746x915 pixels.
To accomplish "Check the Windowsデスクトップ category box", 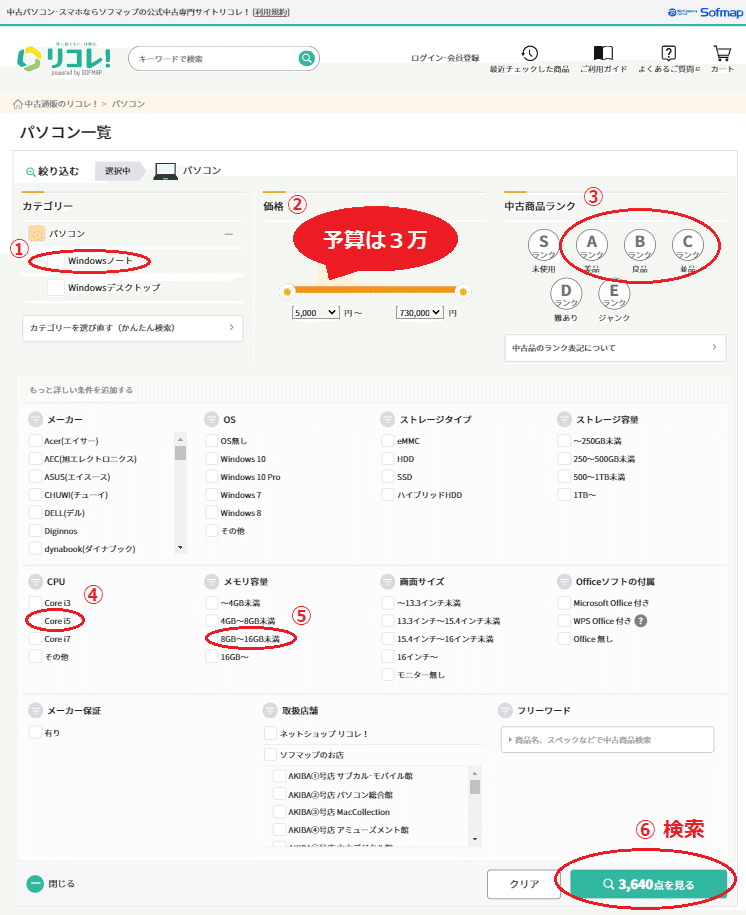I will point(56,288).
